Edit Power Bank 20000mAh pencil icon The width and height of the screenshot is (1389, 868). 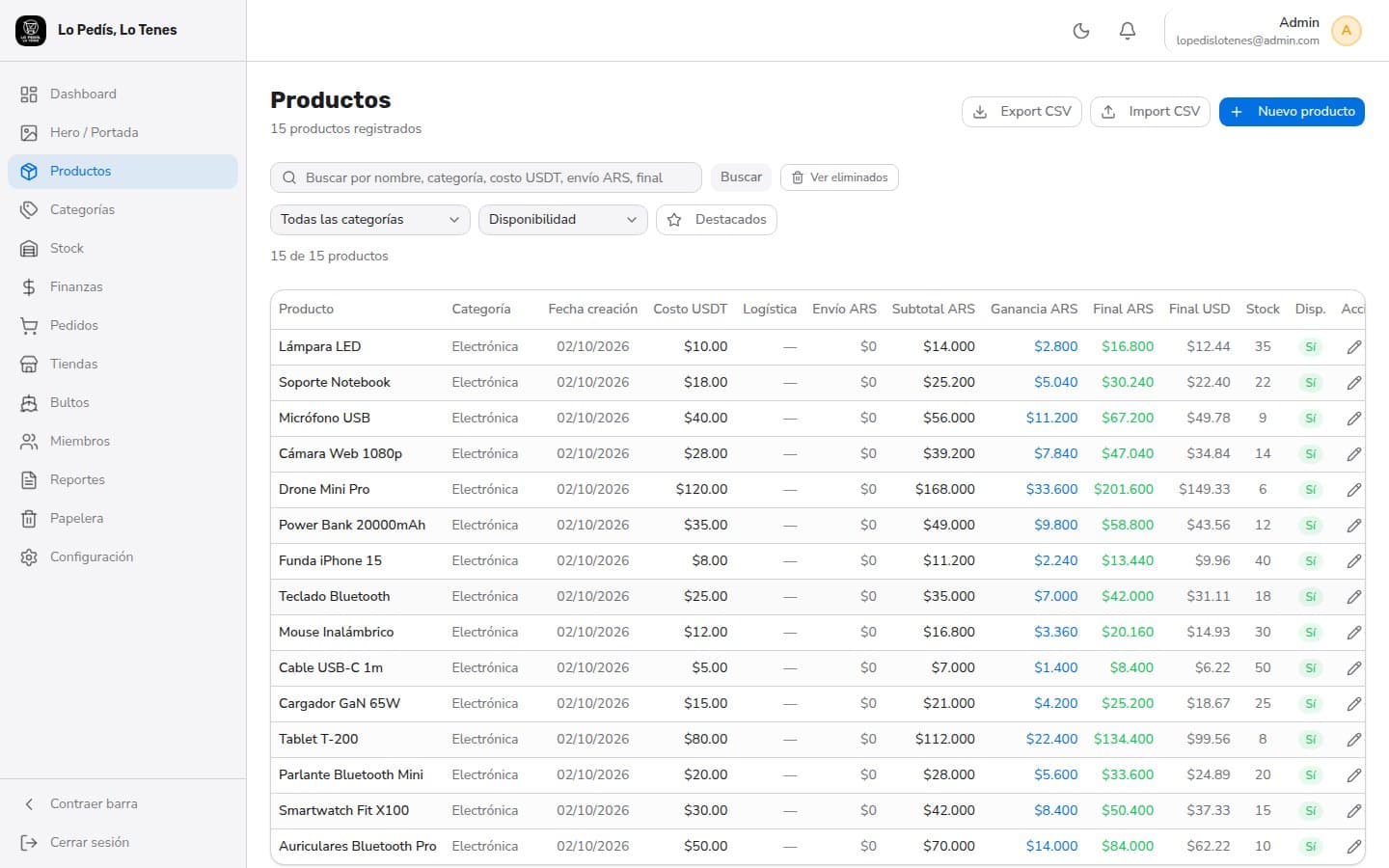tap(1354, 526)
